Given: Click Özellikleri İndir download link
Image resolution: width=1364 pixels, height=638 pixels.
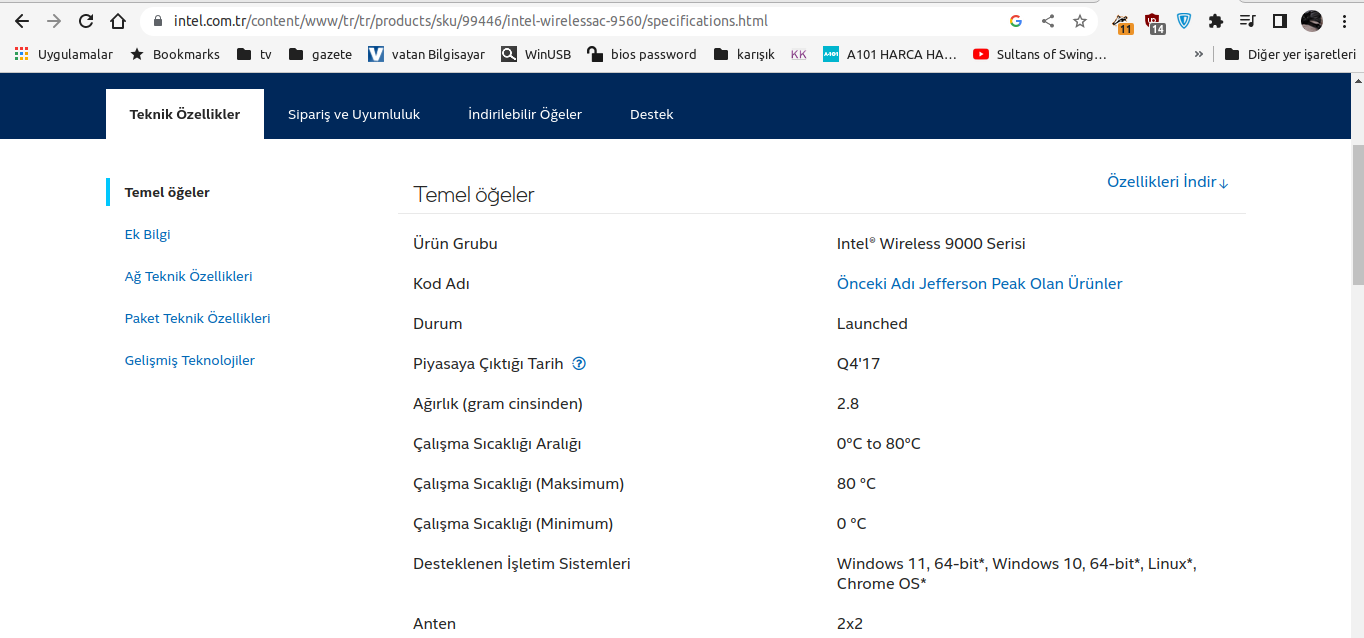Looking at the screenshot, I should pyautogui.click(x=1168, y=182).
